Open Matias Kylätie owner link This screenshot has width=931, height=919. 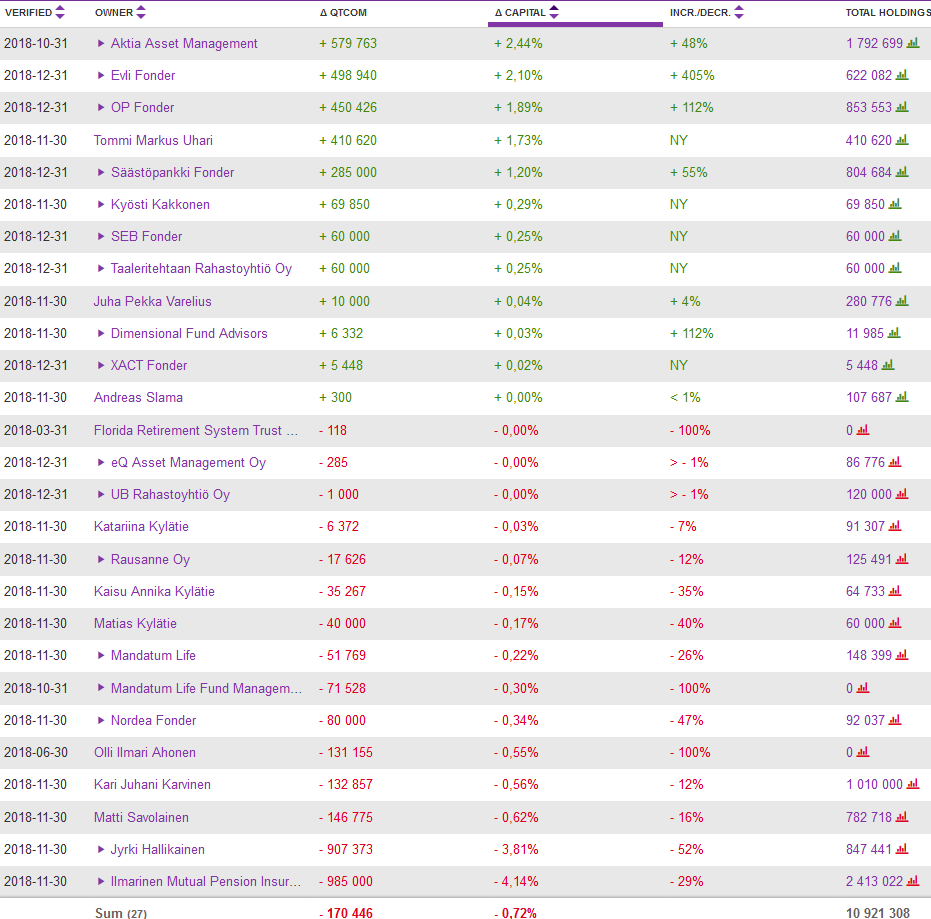click(x=135, y=623)
